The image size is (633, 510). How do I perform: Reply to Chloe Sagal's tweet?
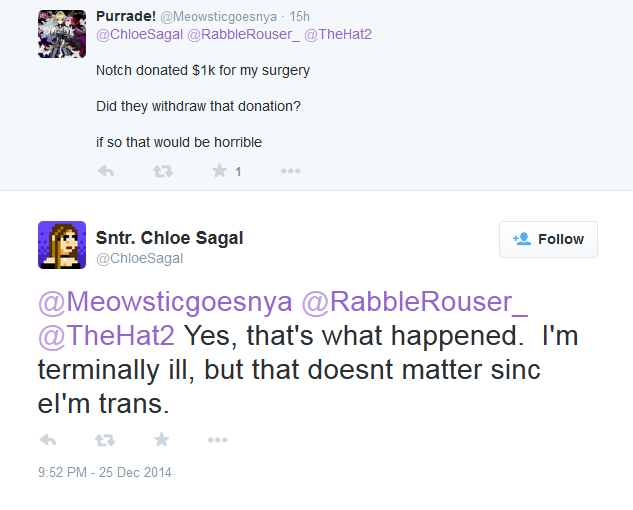48,439
